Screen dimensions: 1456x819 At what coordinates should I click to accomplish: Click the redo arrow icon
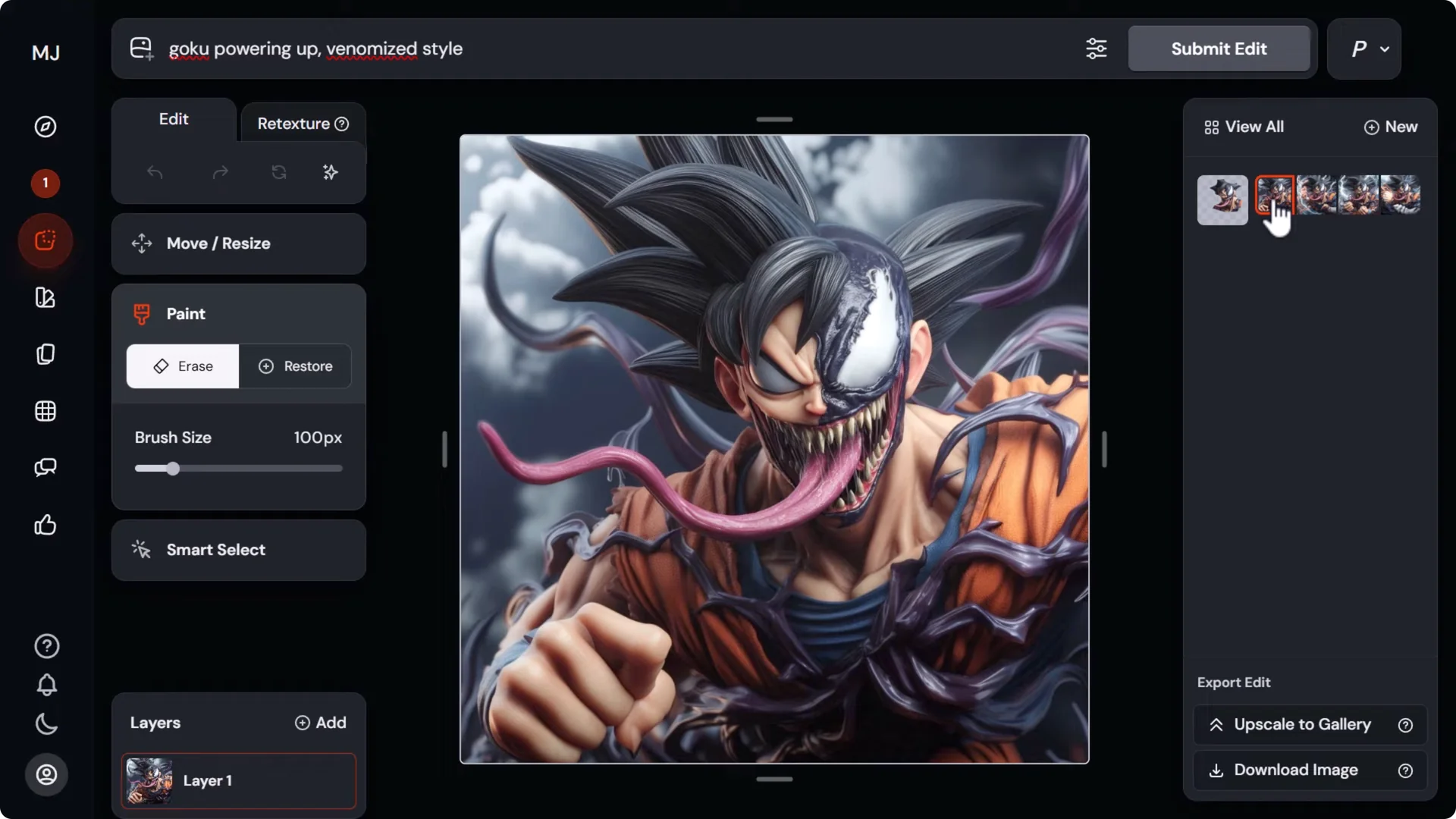219,173
